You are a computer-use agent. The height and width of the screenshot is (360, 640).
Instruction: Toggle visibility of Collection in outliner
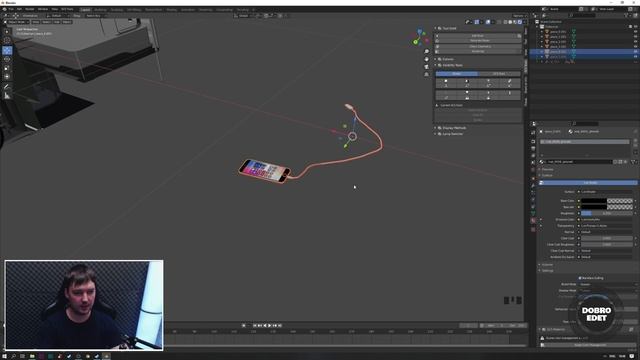click(x=635, y=27)
